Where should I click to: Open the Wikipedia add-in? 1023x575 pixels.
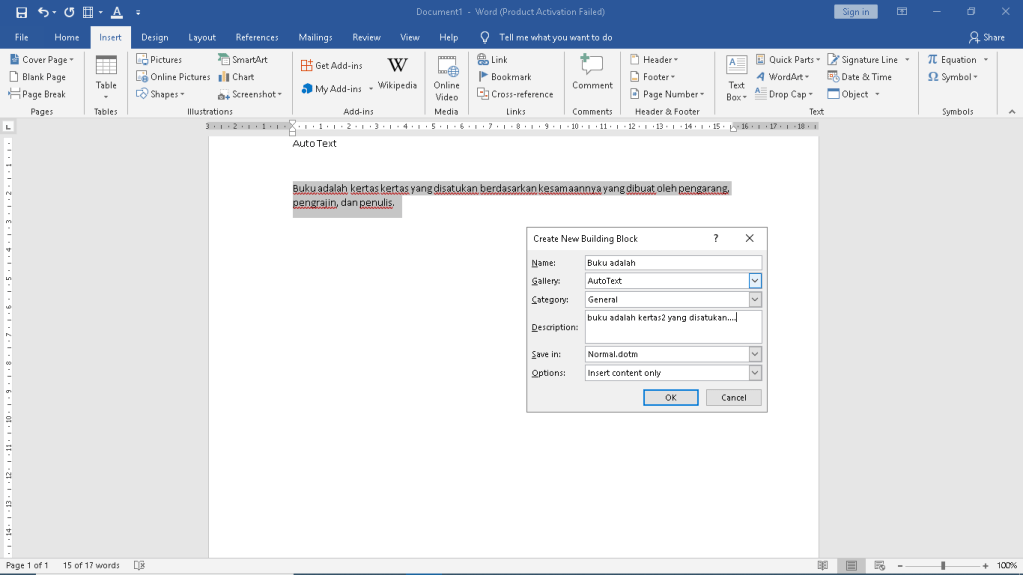coord(397,74)
